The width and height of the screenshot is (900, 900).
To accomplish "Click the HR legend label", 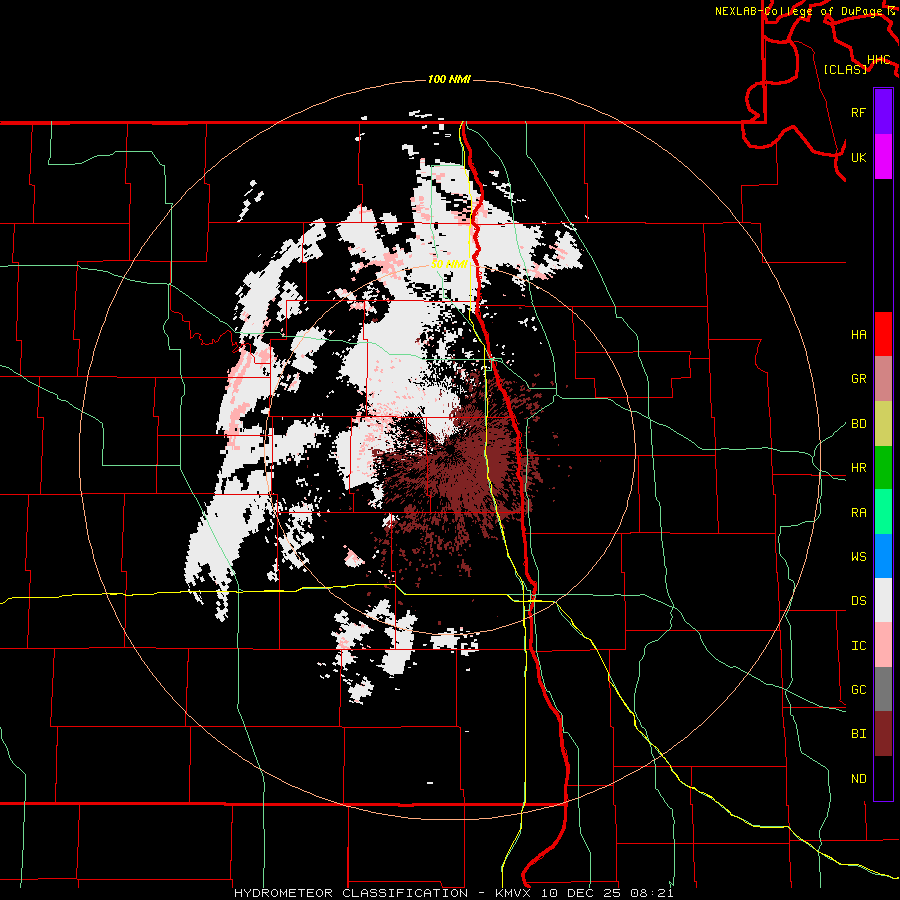I will pyautogui.click(x=858, y=467).
